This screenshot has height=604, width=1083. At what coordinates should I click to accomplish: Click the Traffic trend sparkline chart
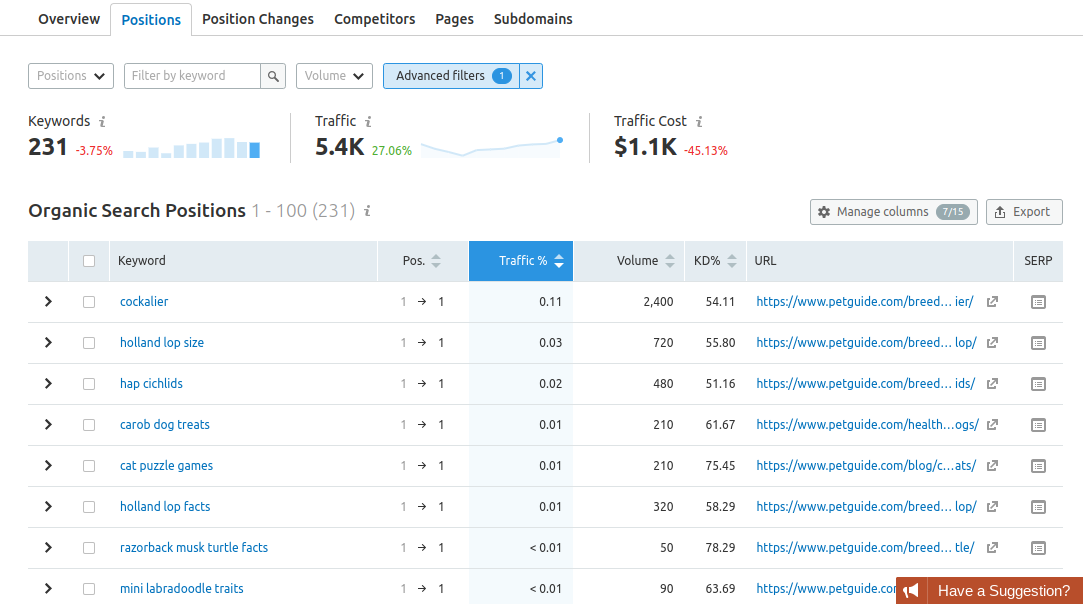coord(490,145)
